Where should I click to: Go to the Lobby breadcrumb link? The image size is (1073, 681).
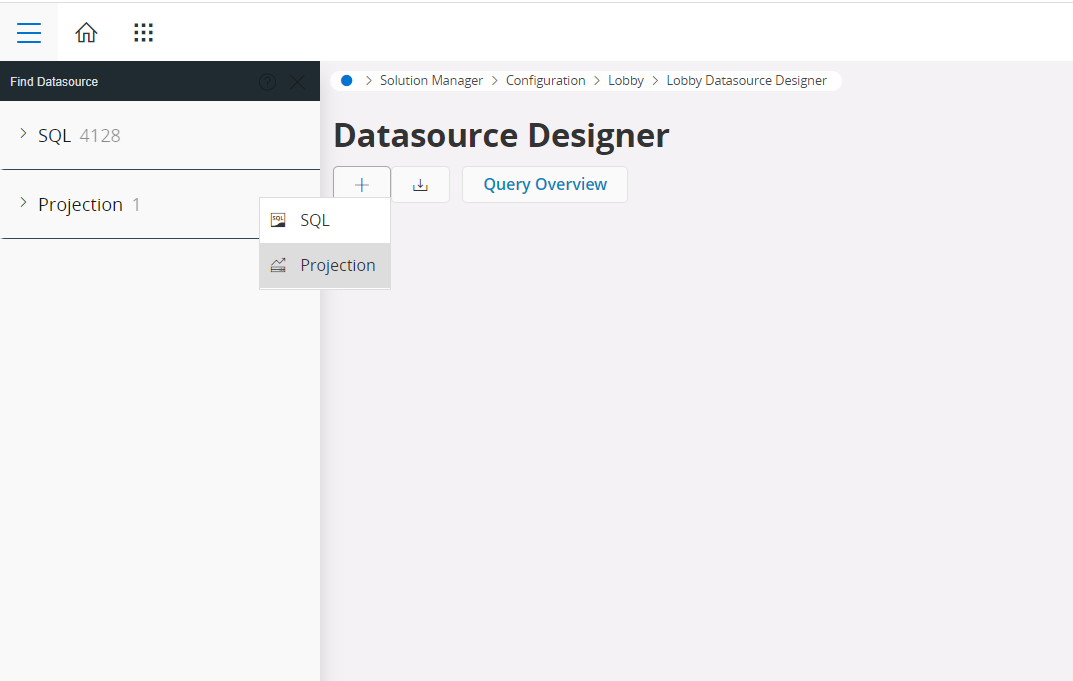click(625, 81)
